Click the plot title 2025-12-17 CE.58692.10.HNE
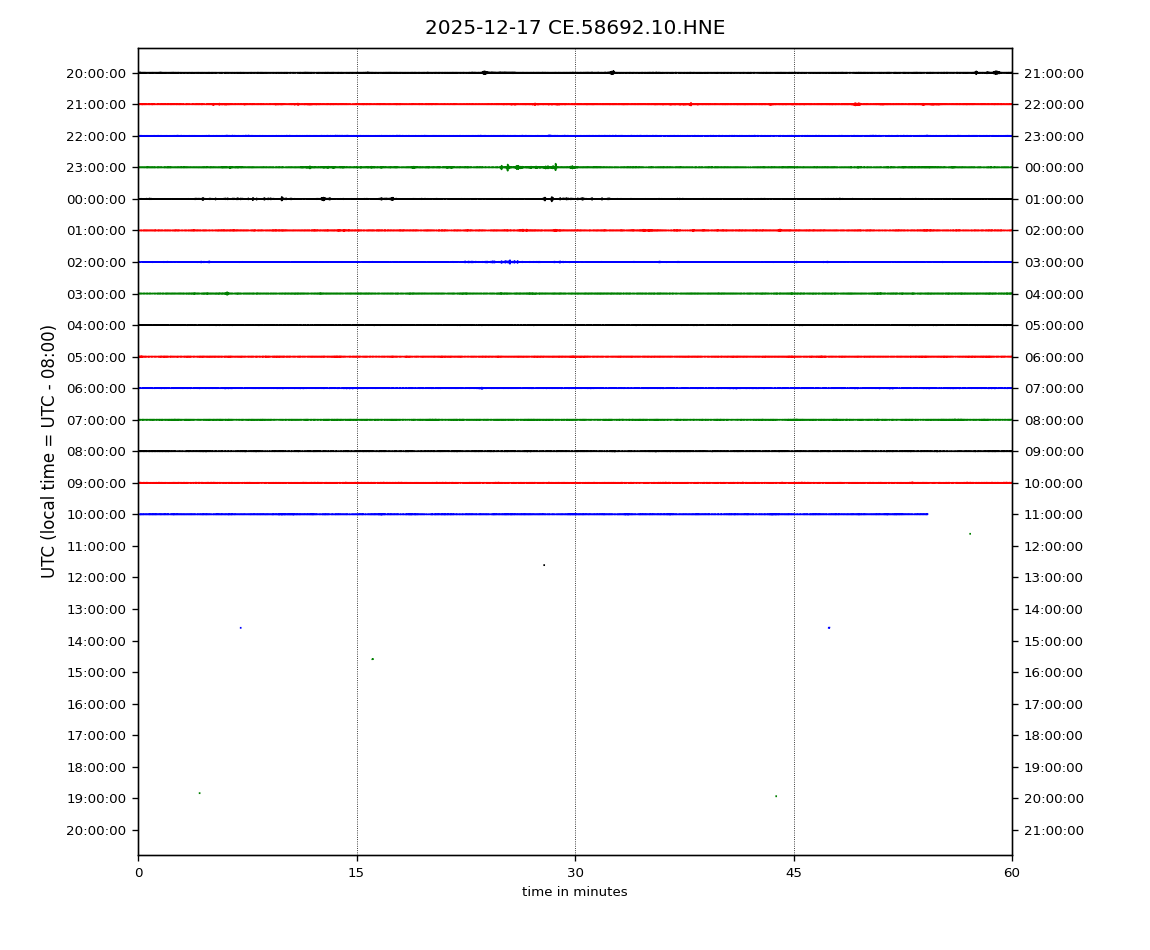This screenshot has height=950, width=1150. point(575,28)
